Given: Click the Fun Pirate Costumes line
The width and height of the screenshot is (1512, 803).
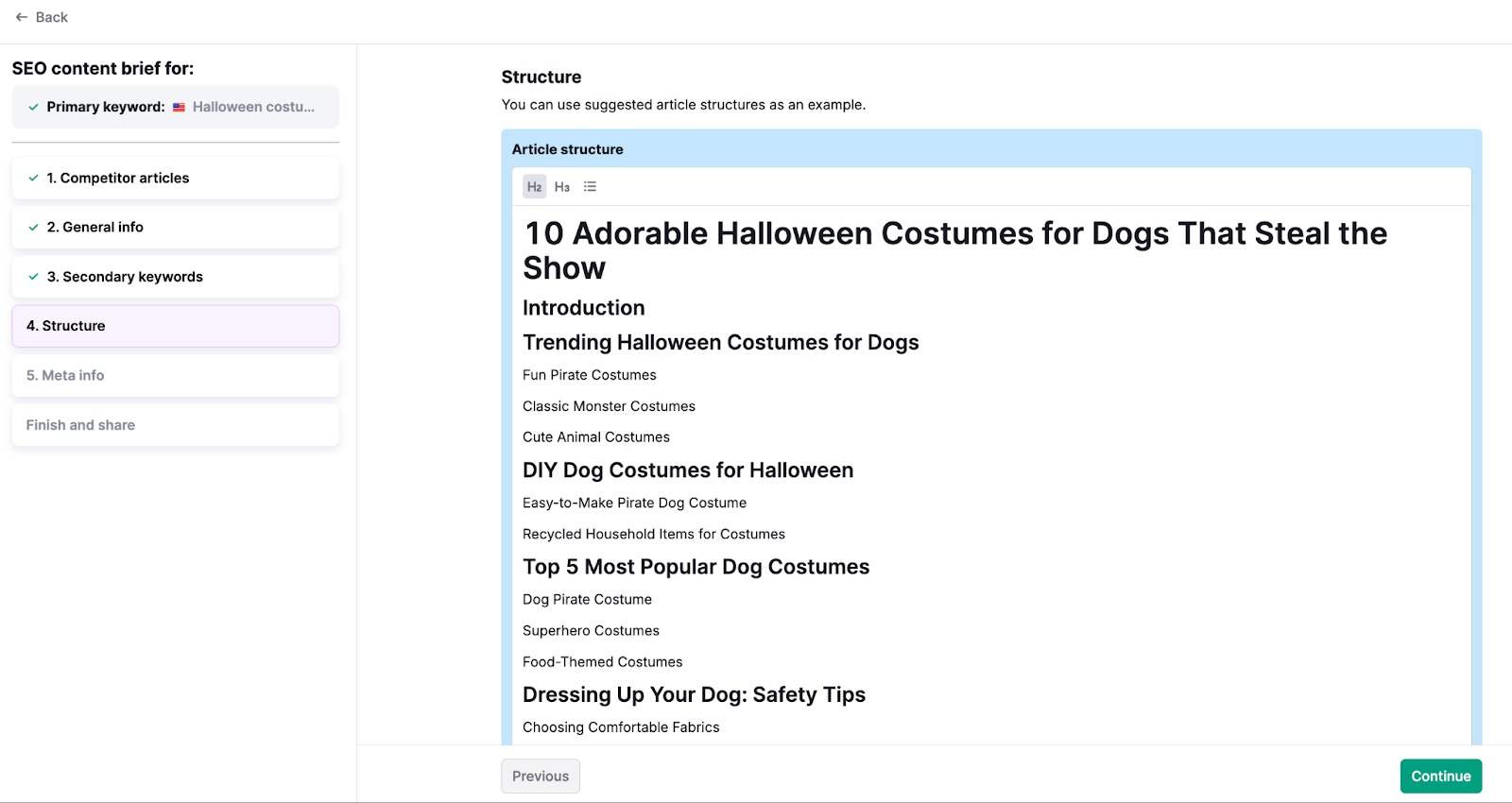Looking at the screenshot, I should (x=590, y=375).
